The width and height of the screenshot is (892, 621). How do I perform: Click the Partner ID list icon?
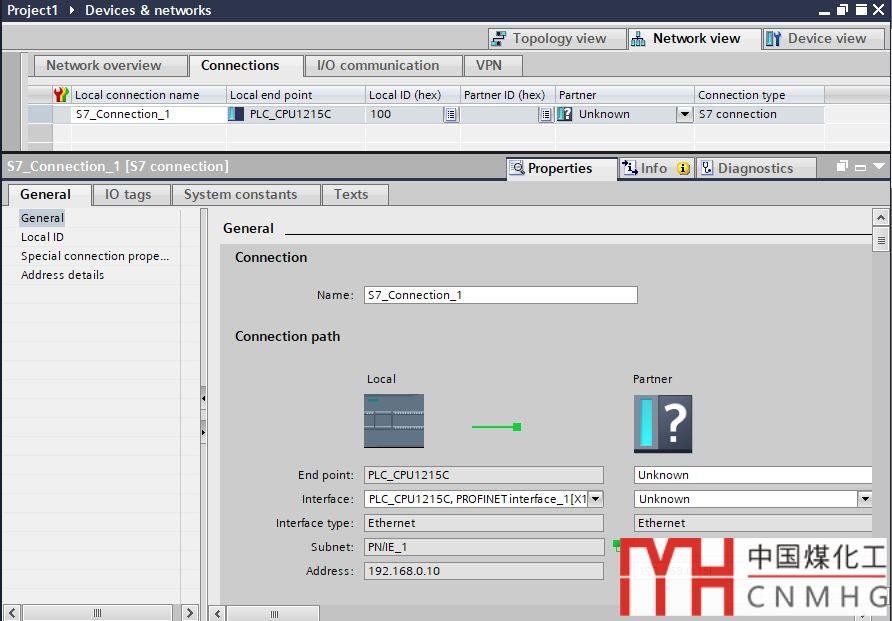545,115
